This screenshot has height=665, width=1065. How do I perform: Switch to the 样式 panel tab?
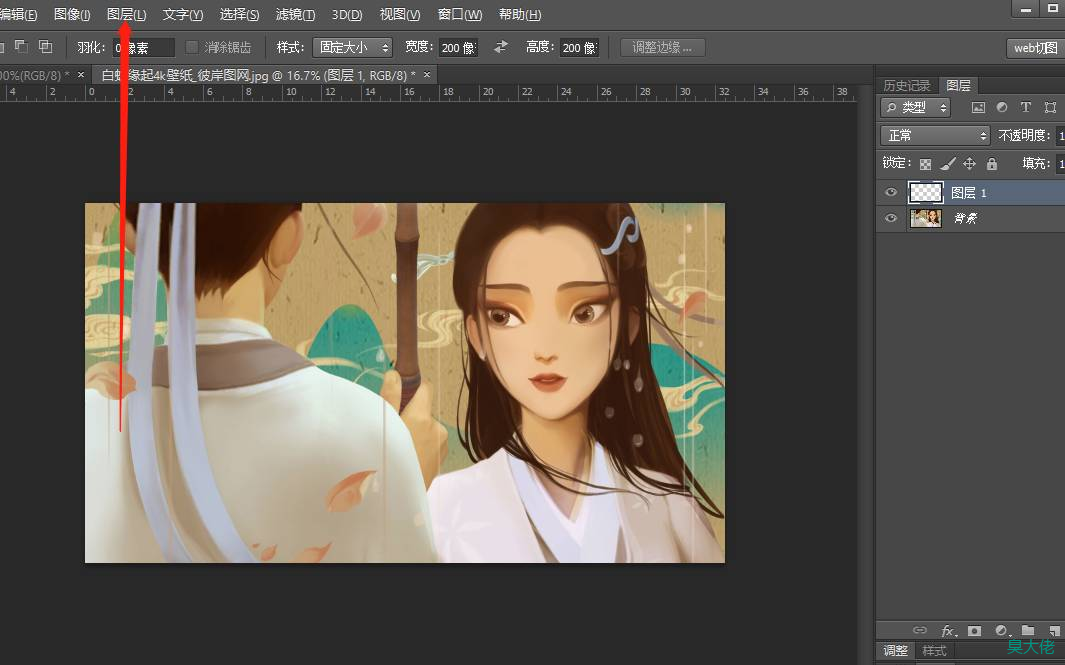pos(934,650)
